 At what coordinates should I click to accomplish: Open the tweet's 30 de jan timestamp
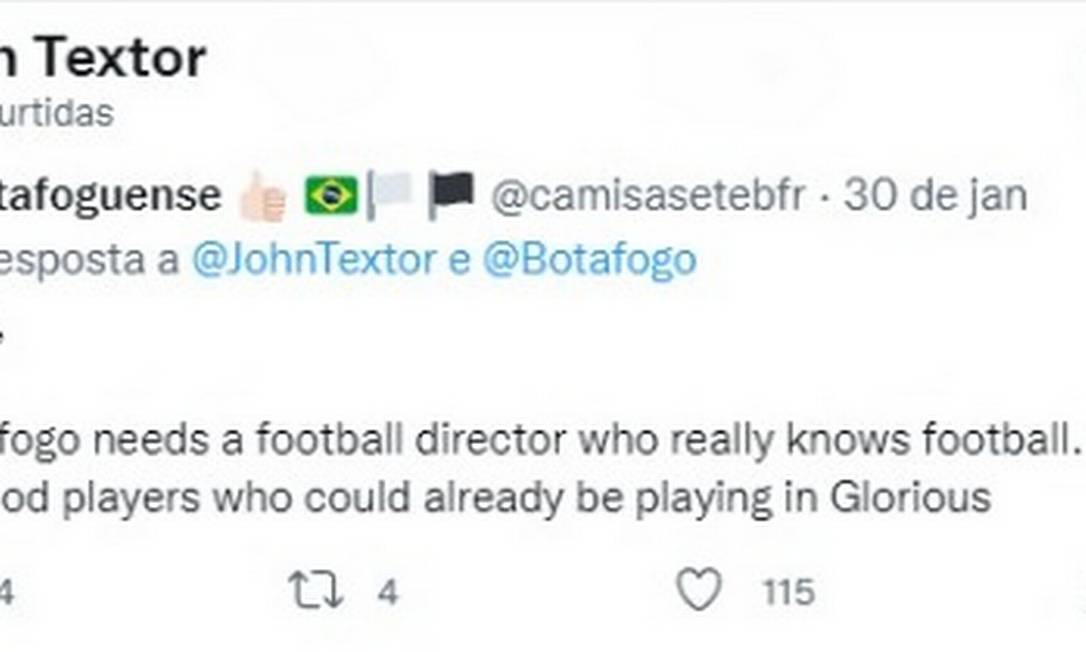(935, 196)
